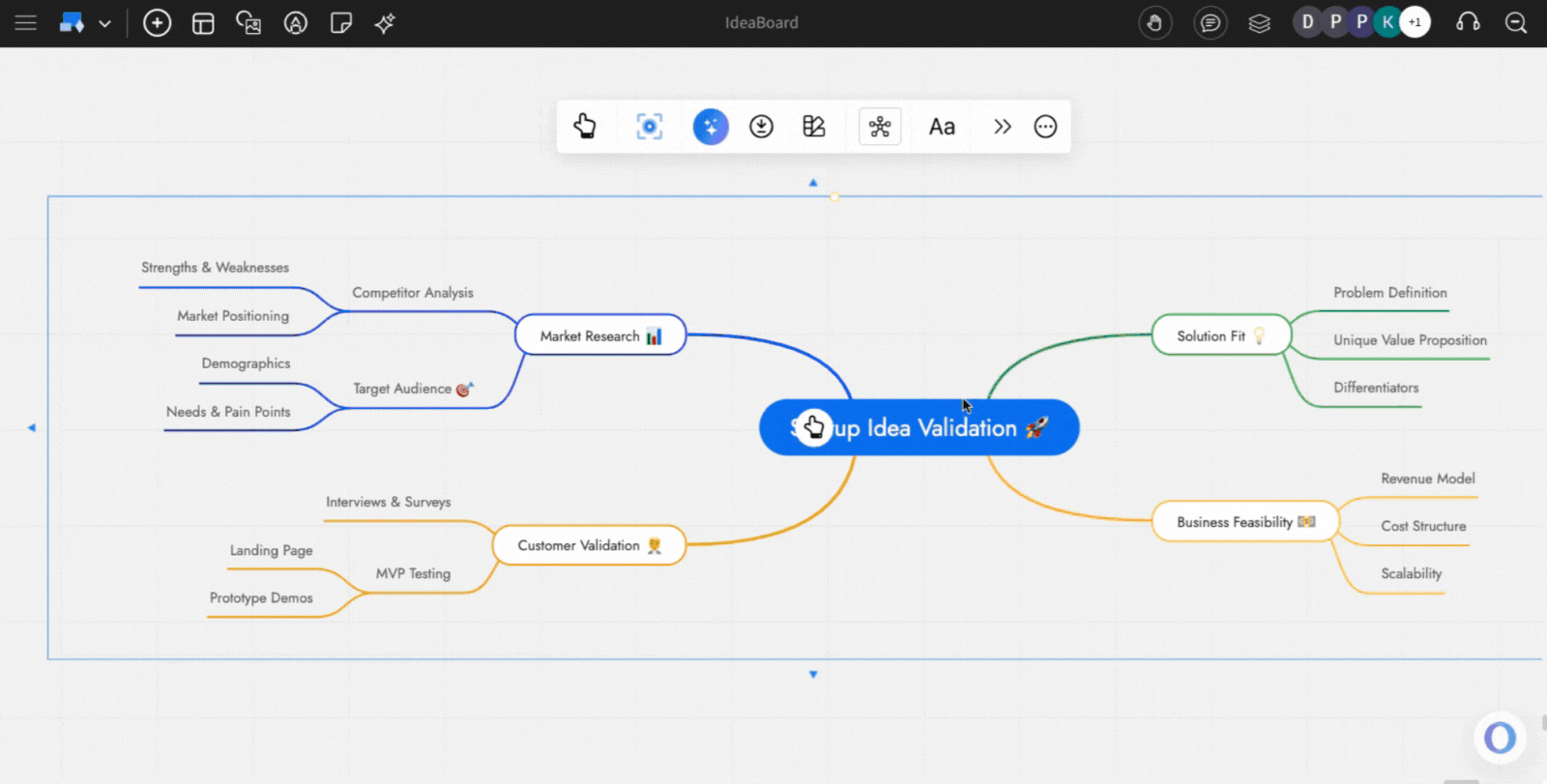Viewport: 1547px width, 784px height.
Task: Select the Market Research node
Action: [600, 335]
